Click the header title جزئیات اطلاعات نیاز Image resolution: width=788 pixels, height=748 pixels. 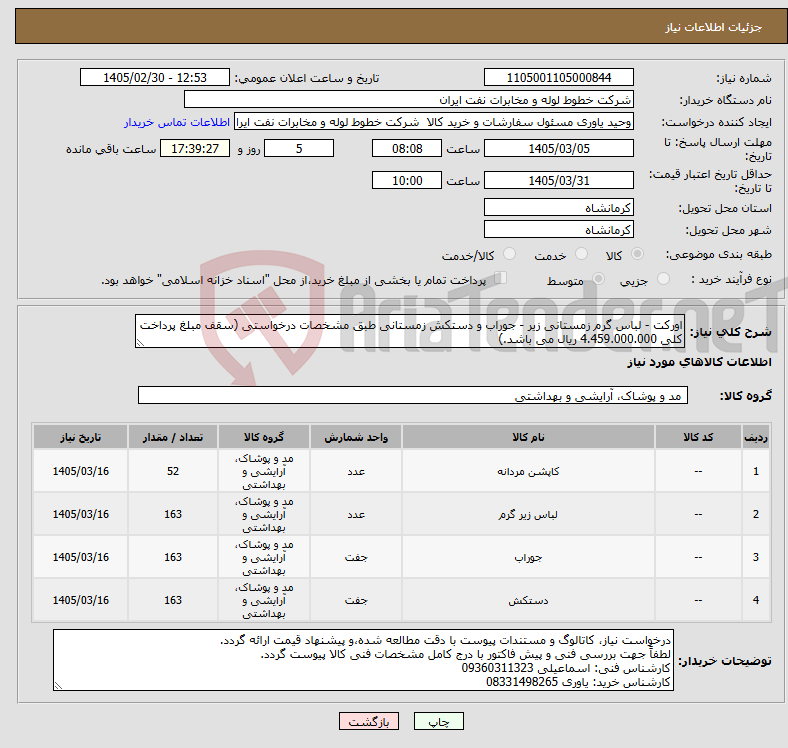click(x=714, y=27)
